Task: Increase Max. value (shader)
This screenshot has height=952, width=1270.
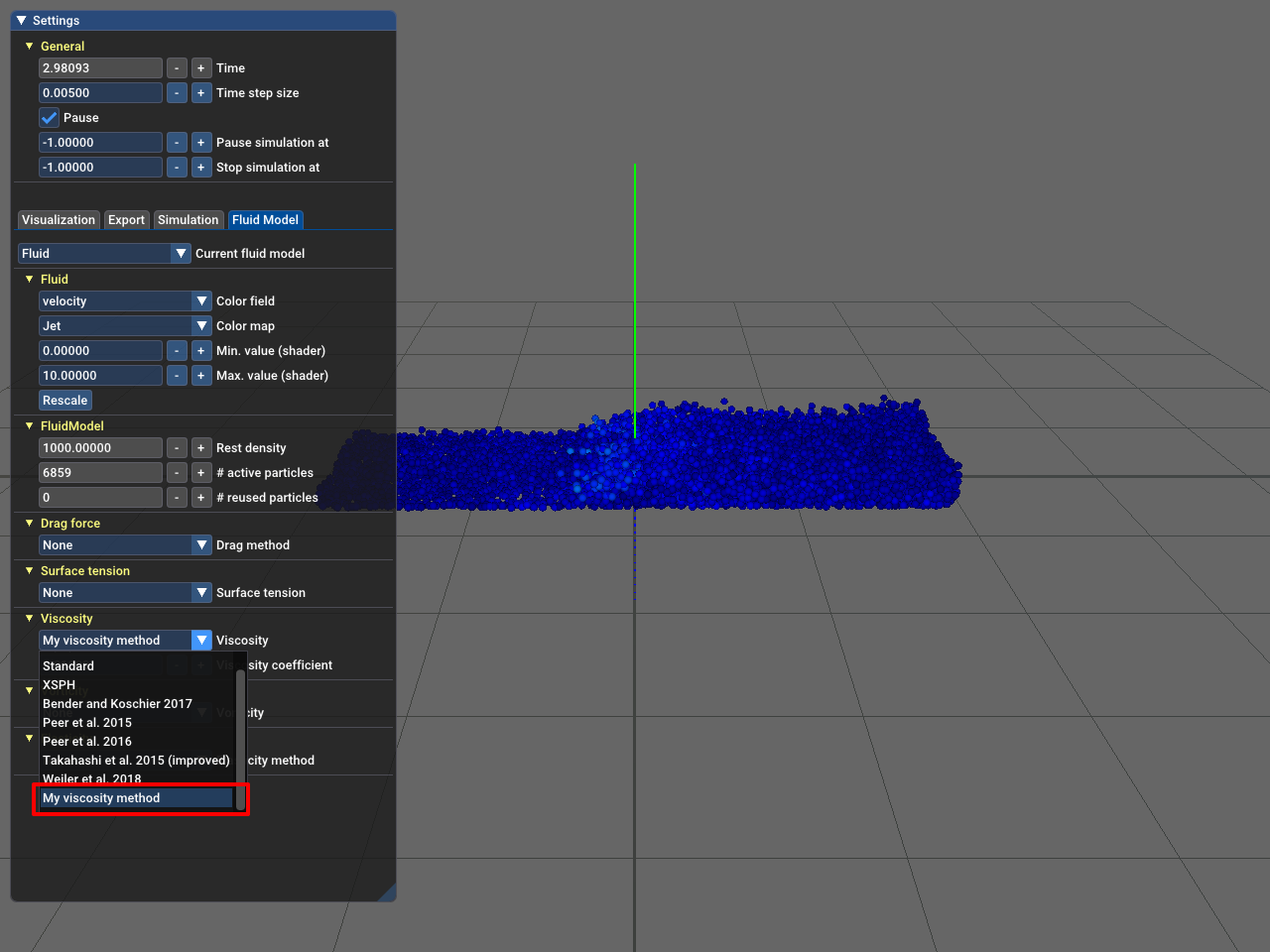Action: pos(200,376)
